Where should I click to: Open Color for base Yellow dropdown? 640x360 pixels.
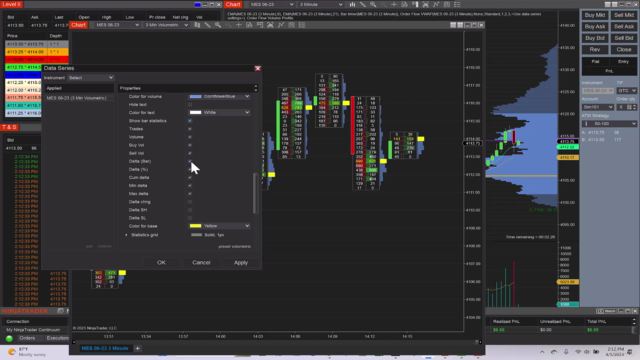[x=219, y=226]
